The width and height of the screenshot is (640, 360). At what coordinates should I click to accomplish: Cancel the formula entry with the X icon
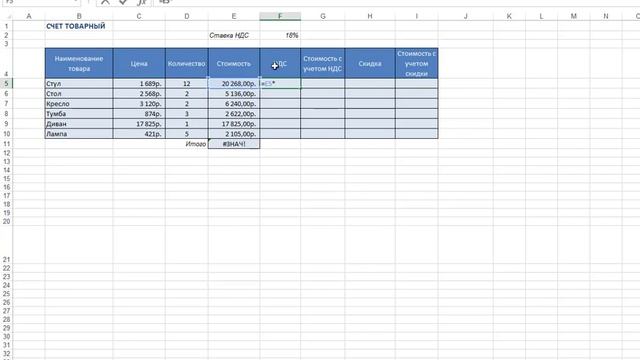click(x=105, y=2)
